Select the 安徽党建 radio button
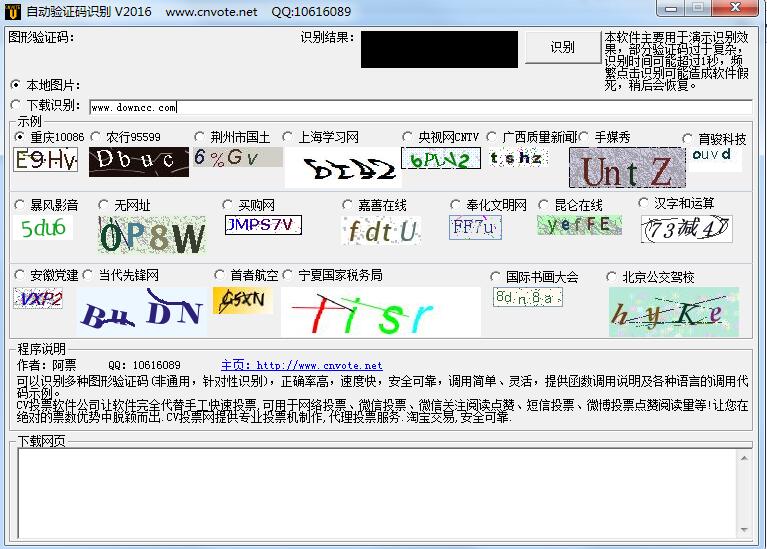 click(19, 275)
